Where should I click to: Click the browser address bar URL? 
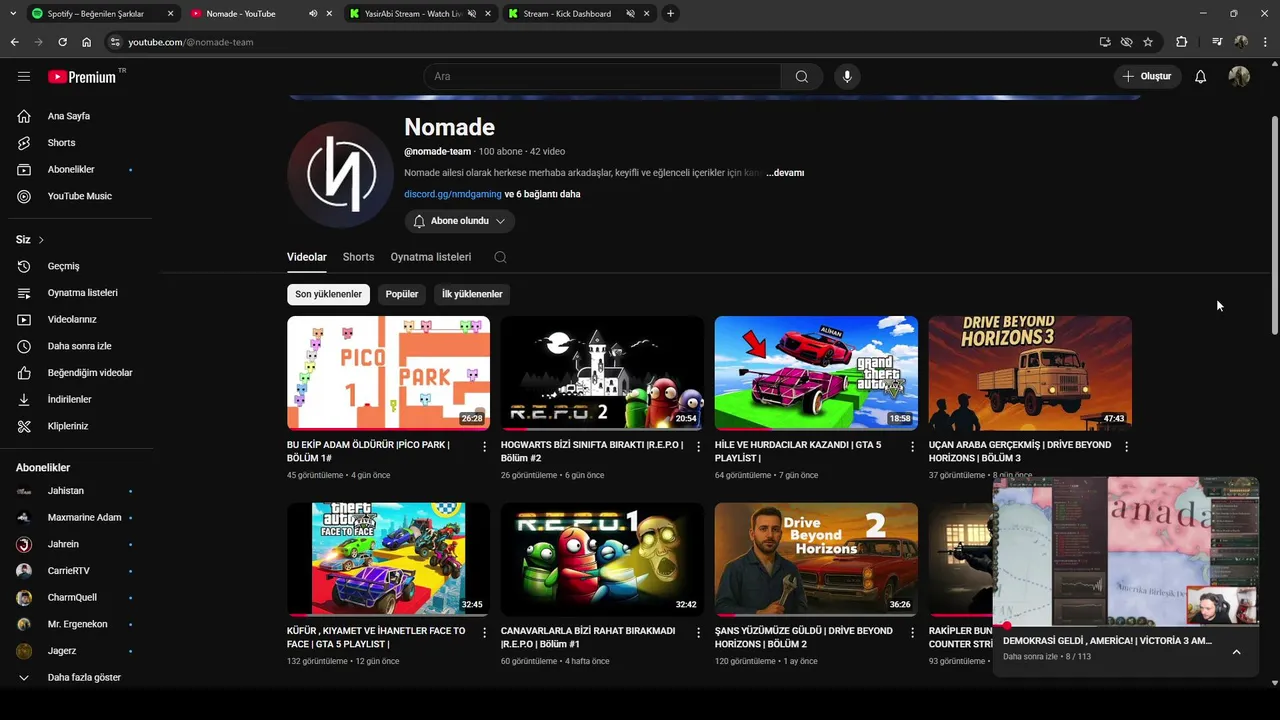[x=190, y=42]
